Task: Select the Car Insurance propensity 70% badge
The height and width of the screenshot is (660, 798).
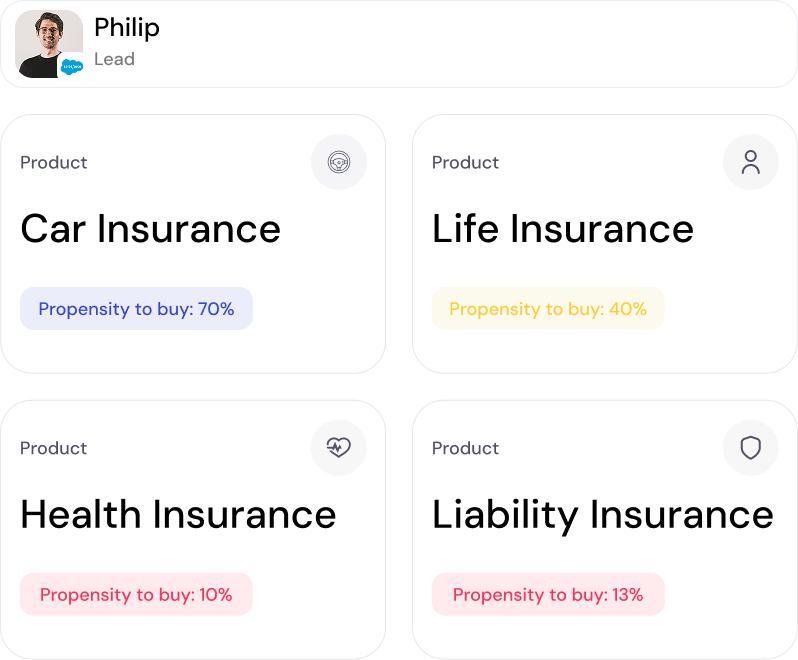Action: [x=136, y=309]
